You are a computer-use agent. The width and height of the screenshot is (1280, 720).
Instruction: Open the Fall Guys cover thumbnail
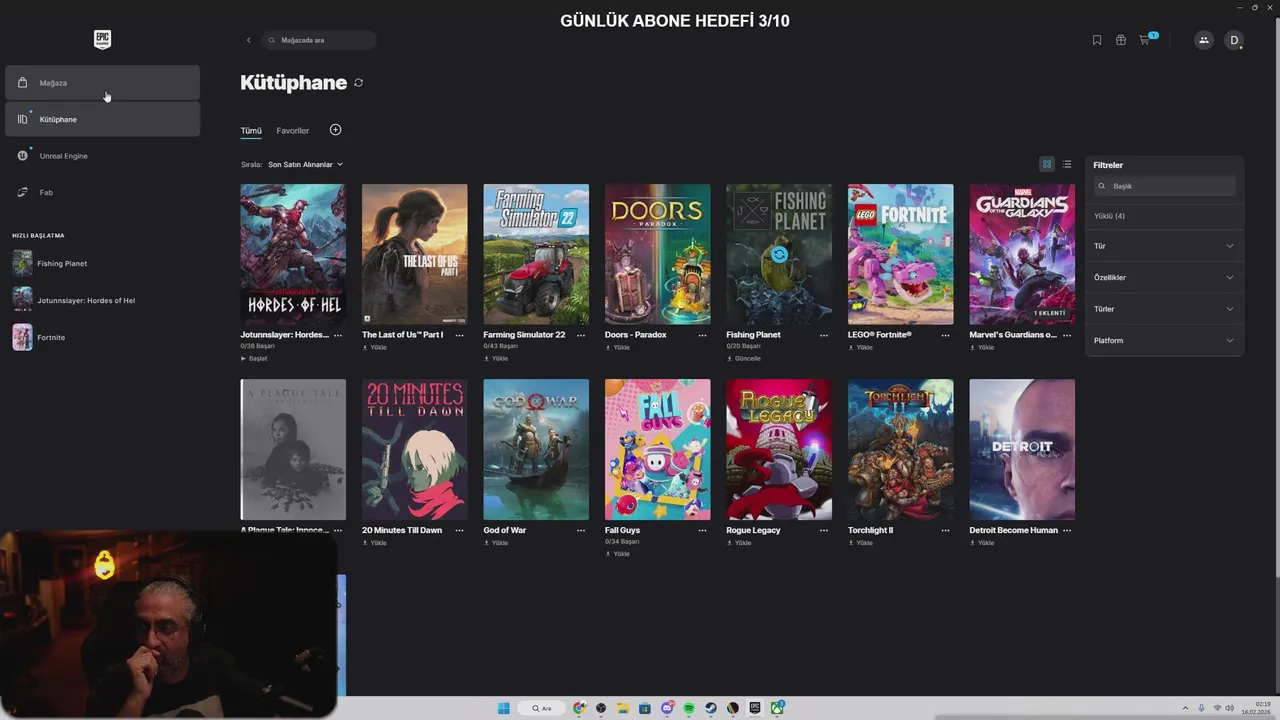tap(657, 449)
